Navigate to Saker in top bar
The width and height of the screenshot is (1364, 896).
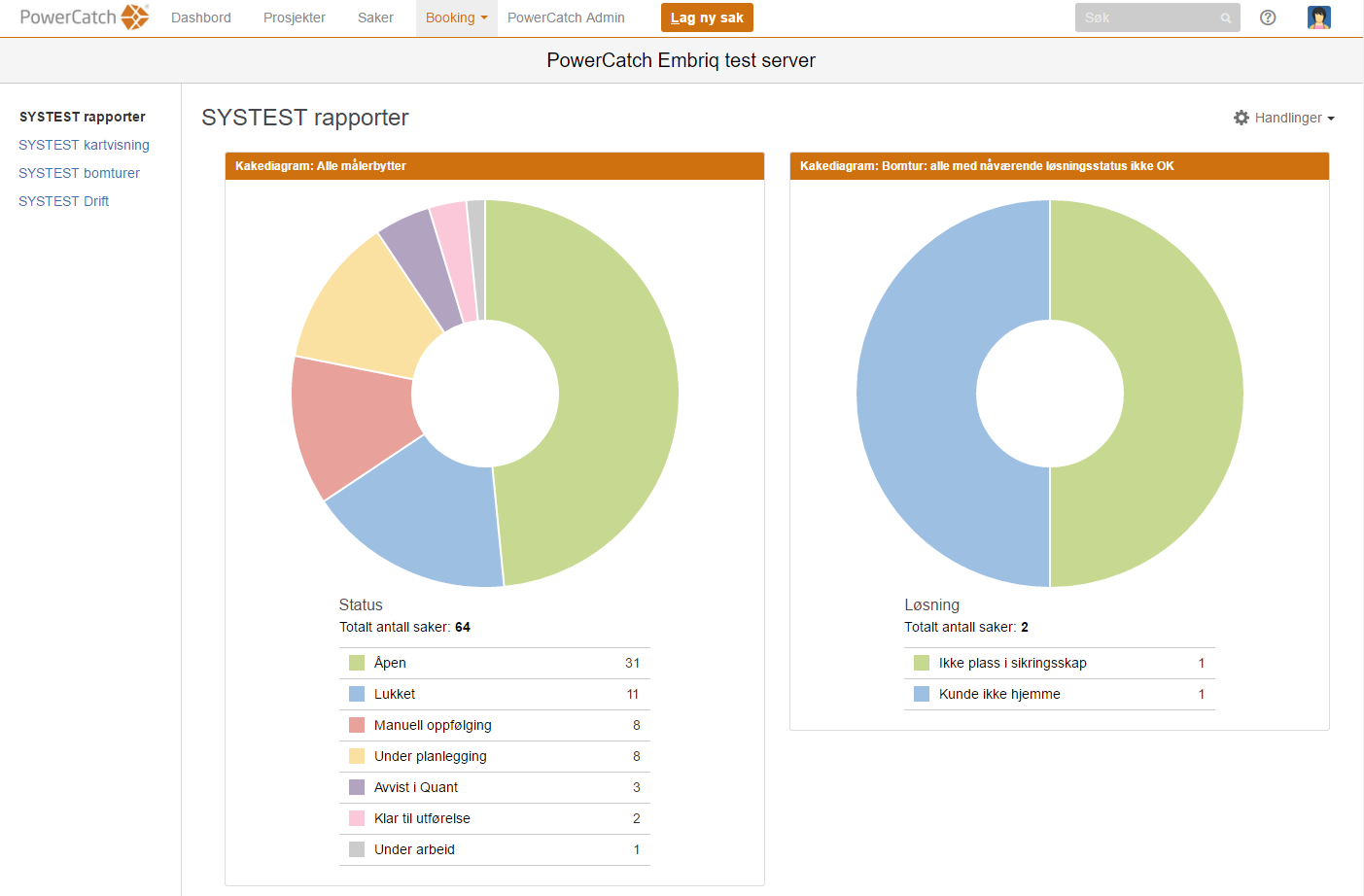375,17
